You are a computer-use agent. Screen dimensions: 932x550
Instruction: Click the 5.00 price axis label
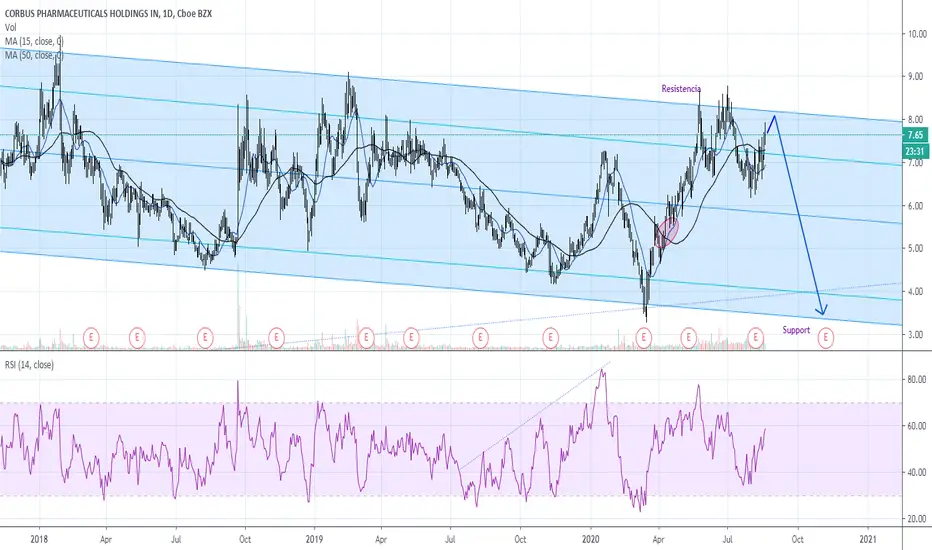point(915,249)
